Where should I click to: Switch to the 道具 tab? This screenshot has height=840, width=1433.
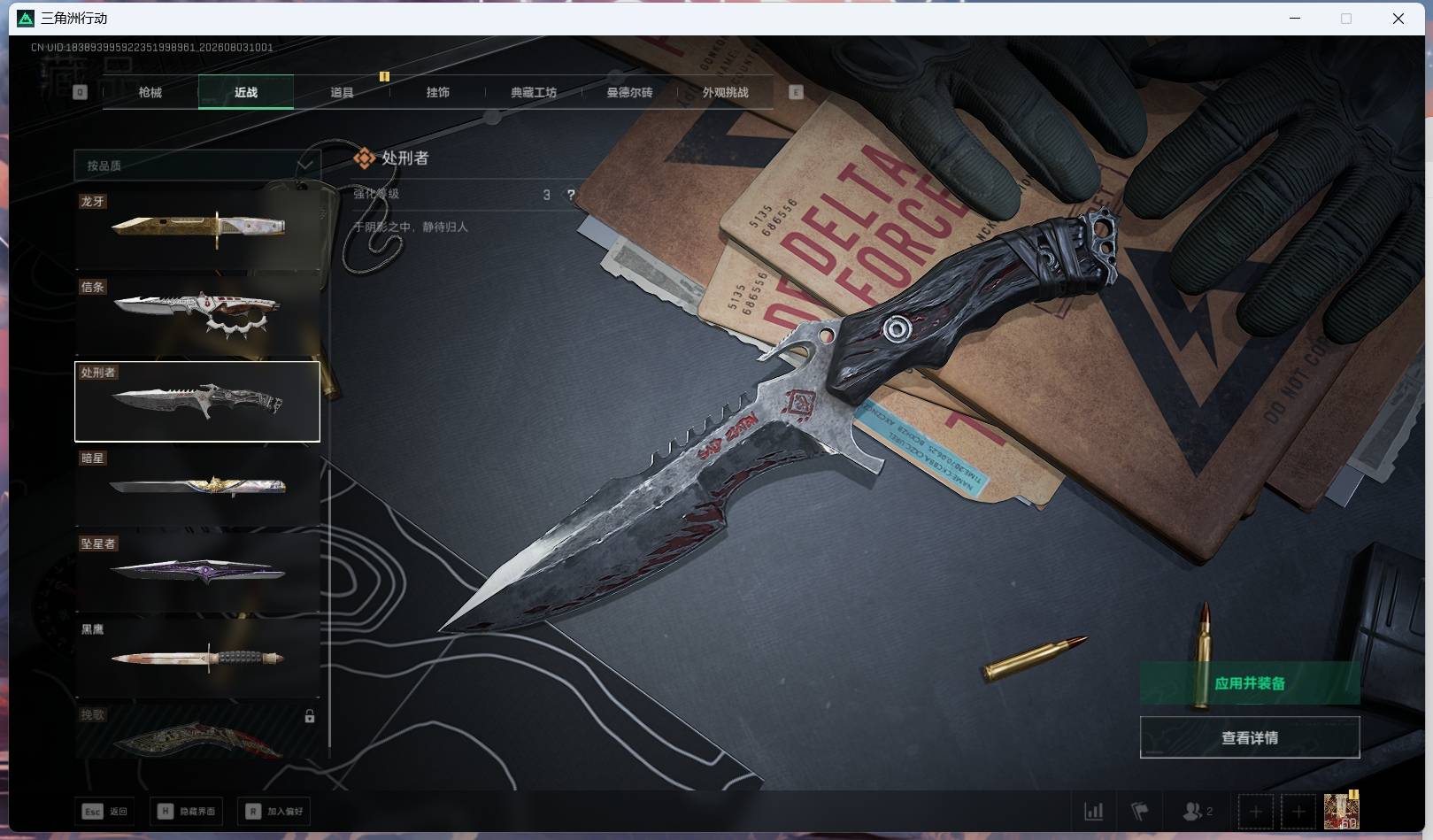click(342, 92)
